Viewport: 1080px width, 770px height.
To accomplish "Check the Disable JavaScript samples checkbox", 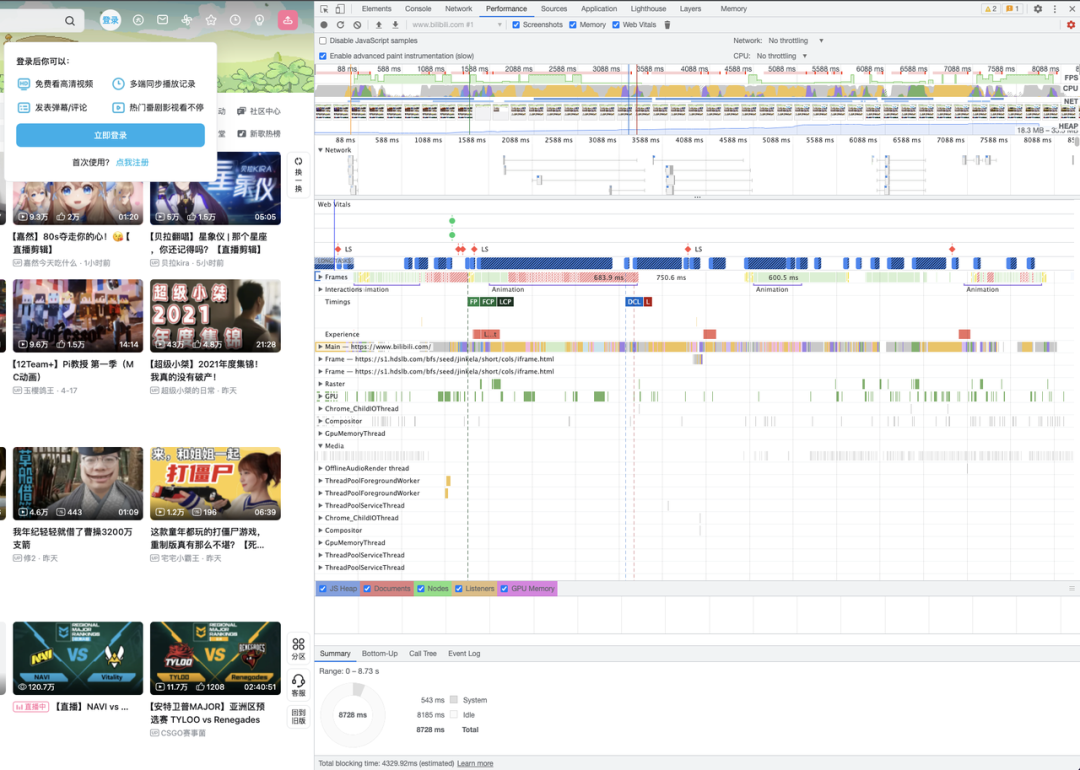I will [321, 40].
